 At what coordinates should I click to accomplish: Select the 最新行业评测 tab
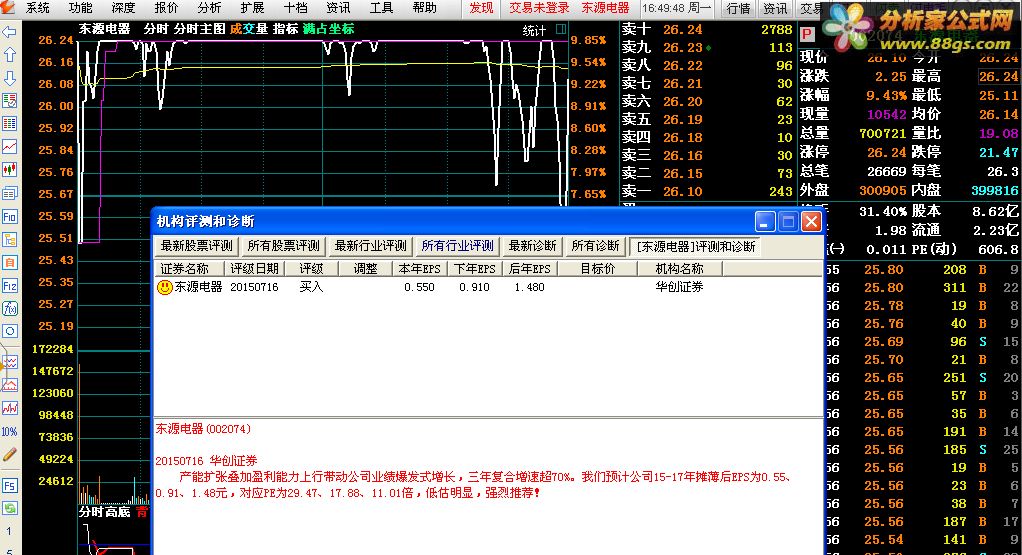[x=370, y=246]
